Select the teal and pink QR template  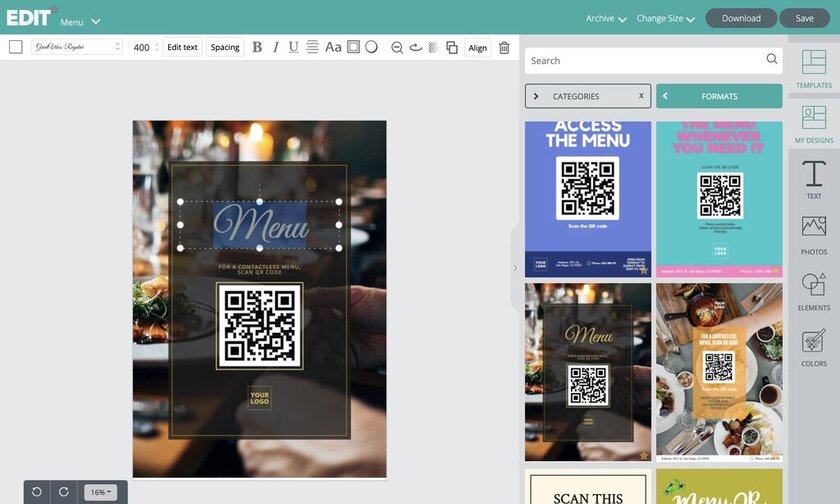pyautogui.click(x=719, y=199)
